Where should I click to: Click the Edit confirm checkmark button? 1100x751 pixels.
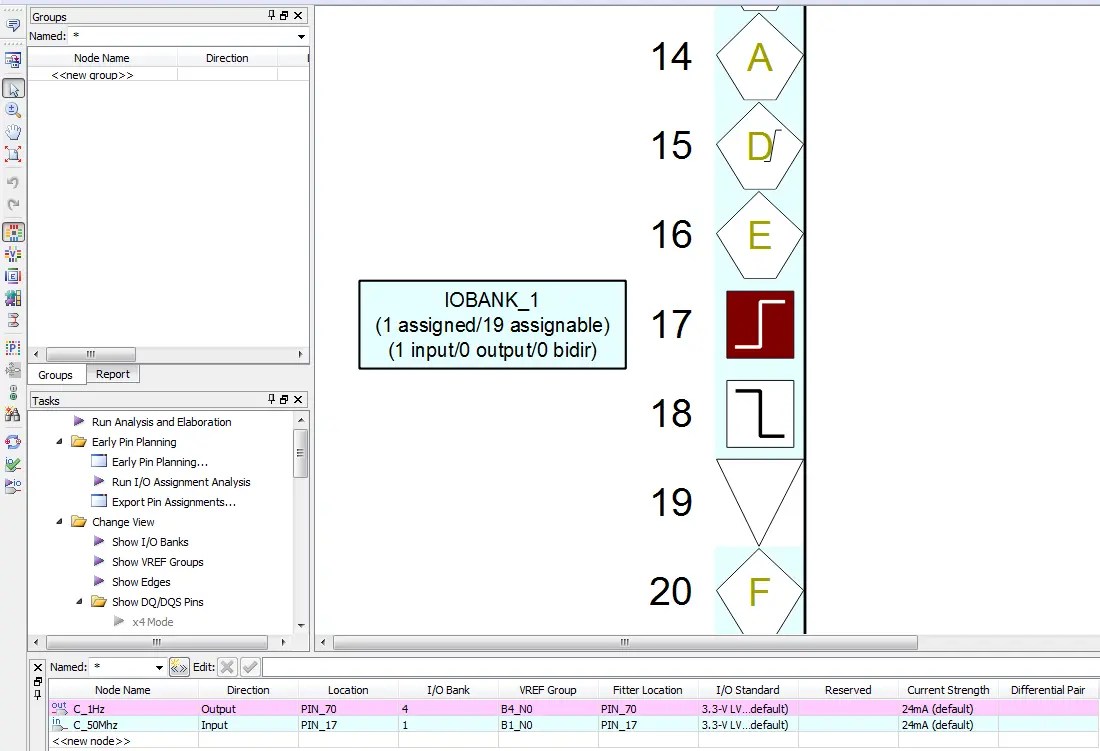(x=250, y=667)
